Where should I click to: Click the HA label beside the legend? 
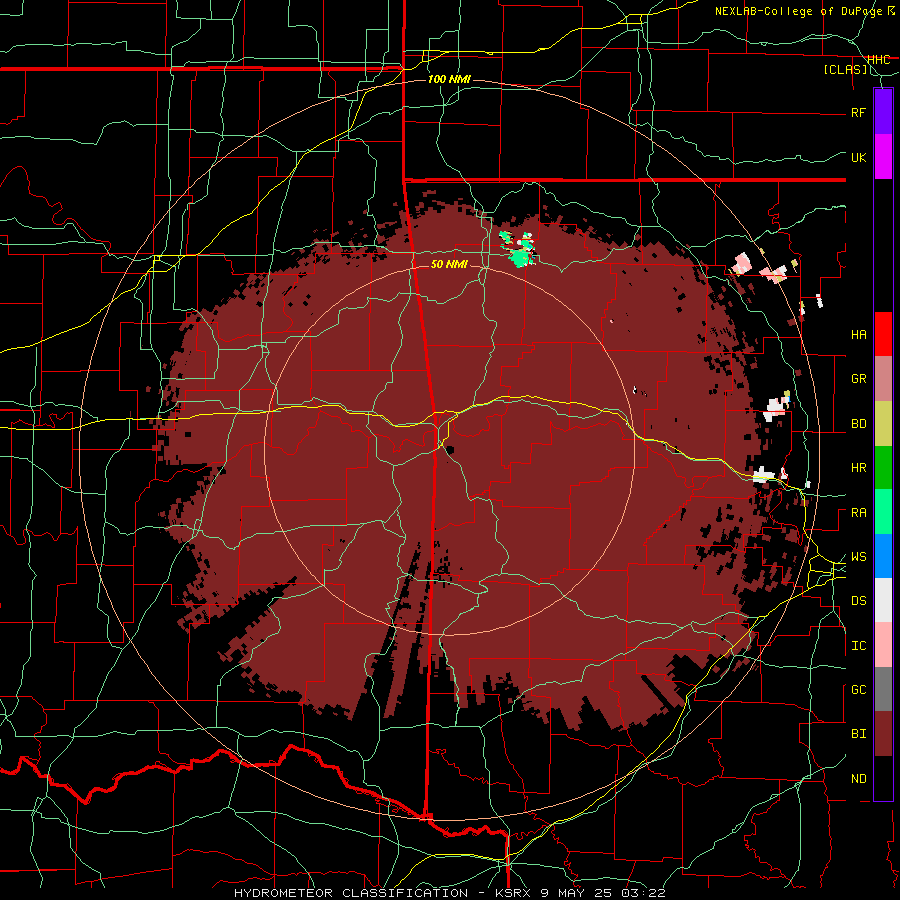coord(859,334)
